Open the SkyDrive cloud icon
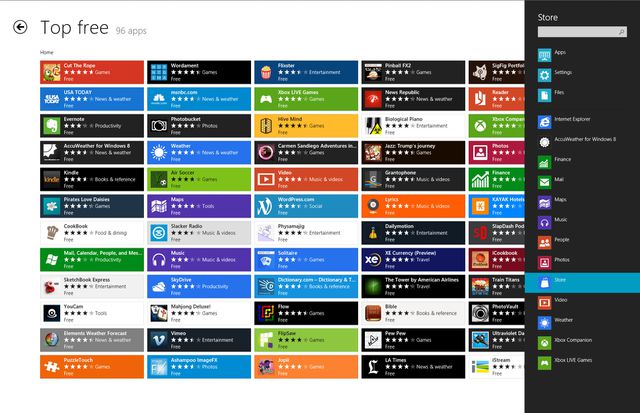The height and width of the screenshot is (413, 640). point(159,286)
